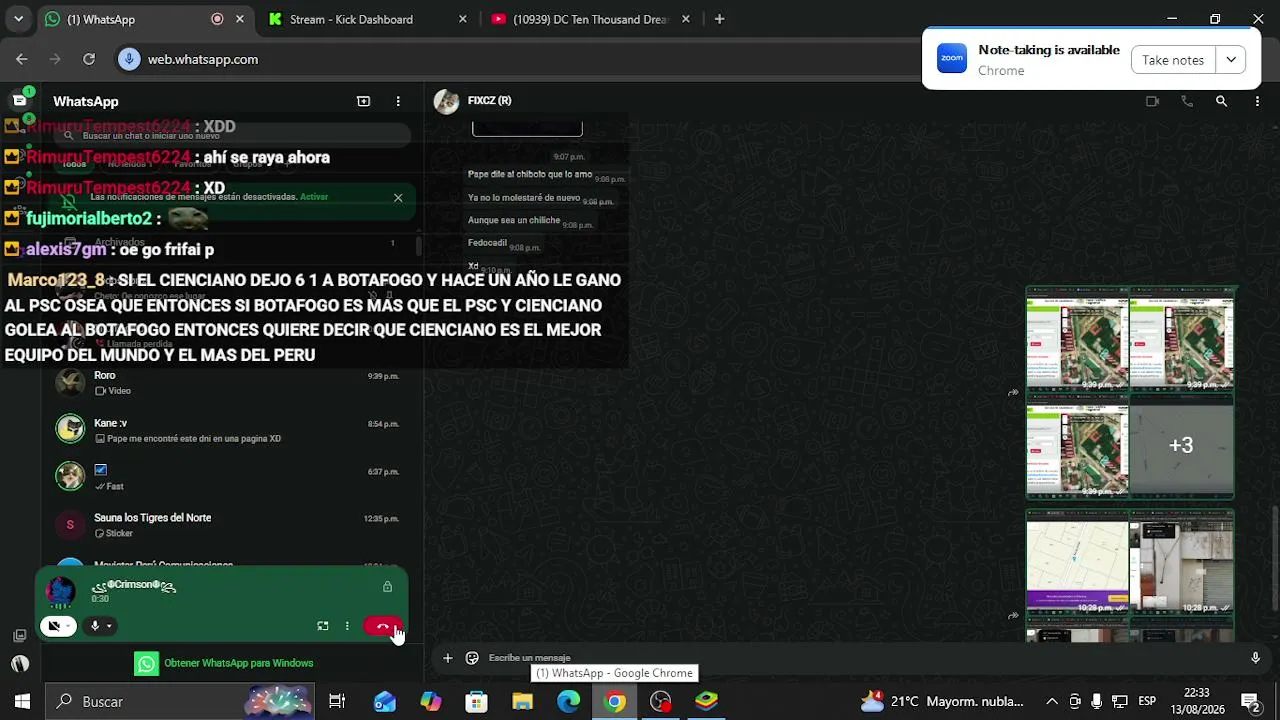Forward the 9:39 p.m. photo album
This screenshot has width=1280, height=720.
tap(1013, 393)
